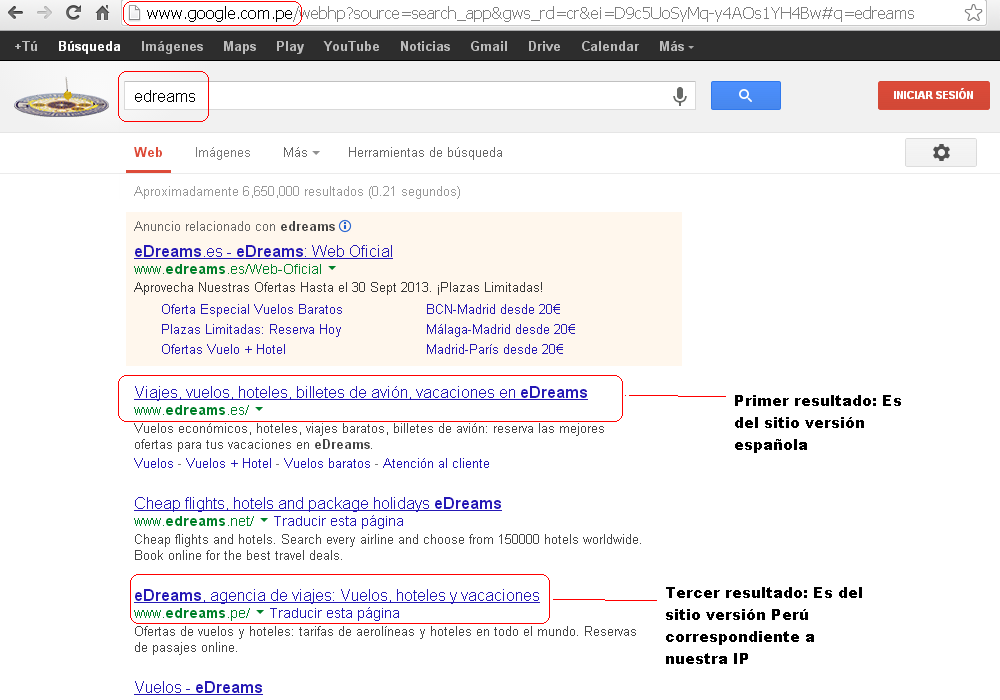
Task: Open the Vuelos sitelink
Action: coord(154,463)
